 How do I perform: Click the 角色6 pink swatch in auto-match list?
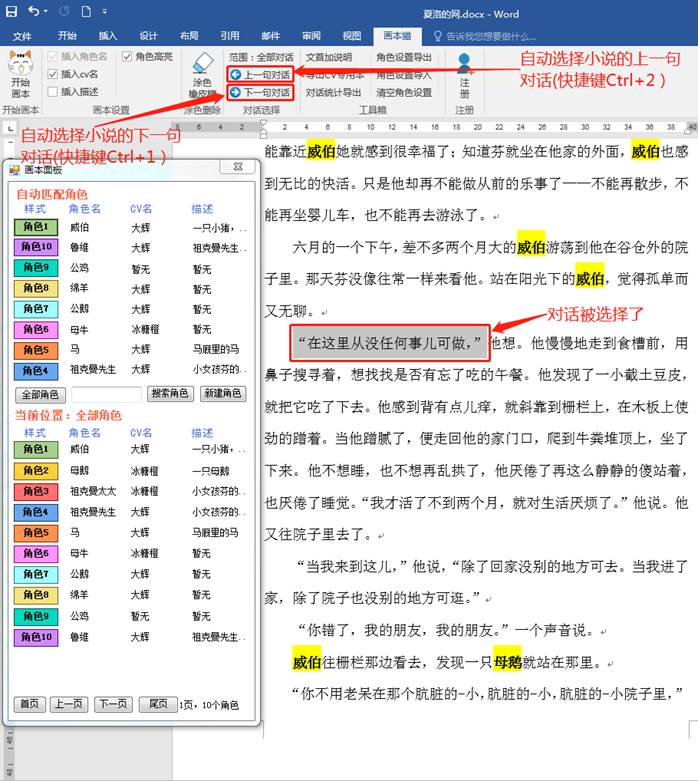(36, 329)
